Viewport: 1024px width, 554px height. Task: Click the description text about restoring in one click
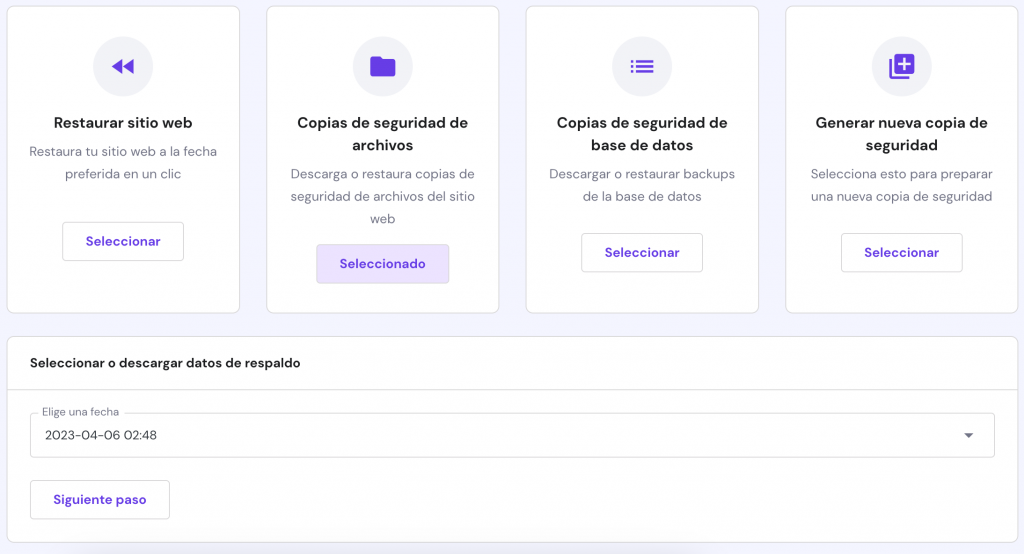[x=123, y=163]
